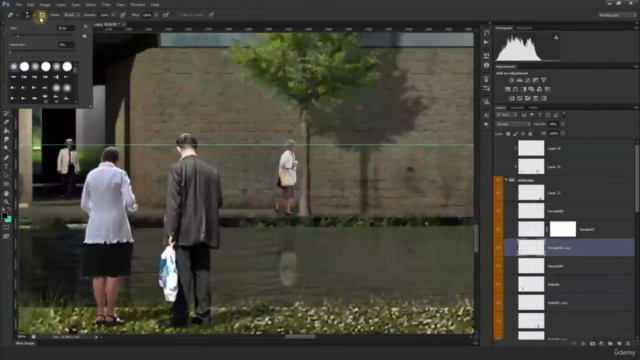The width and height of the screenshot is (640, 360).
Task: Pick the second hard round brush preset
Action: (x=46, y=66)
